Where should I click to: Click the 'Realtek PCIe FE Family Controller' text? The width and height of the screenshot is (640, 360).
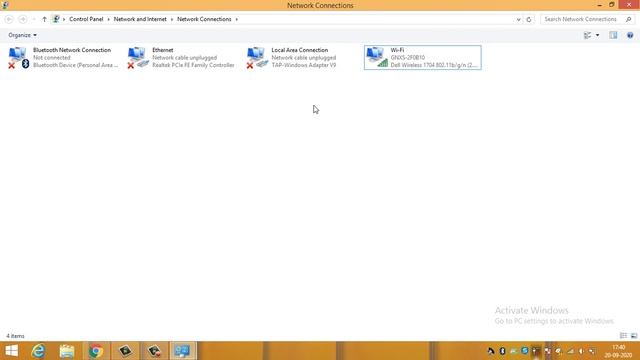click(193, 65)
